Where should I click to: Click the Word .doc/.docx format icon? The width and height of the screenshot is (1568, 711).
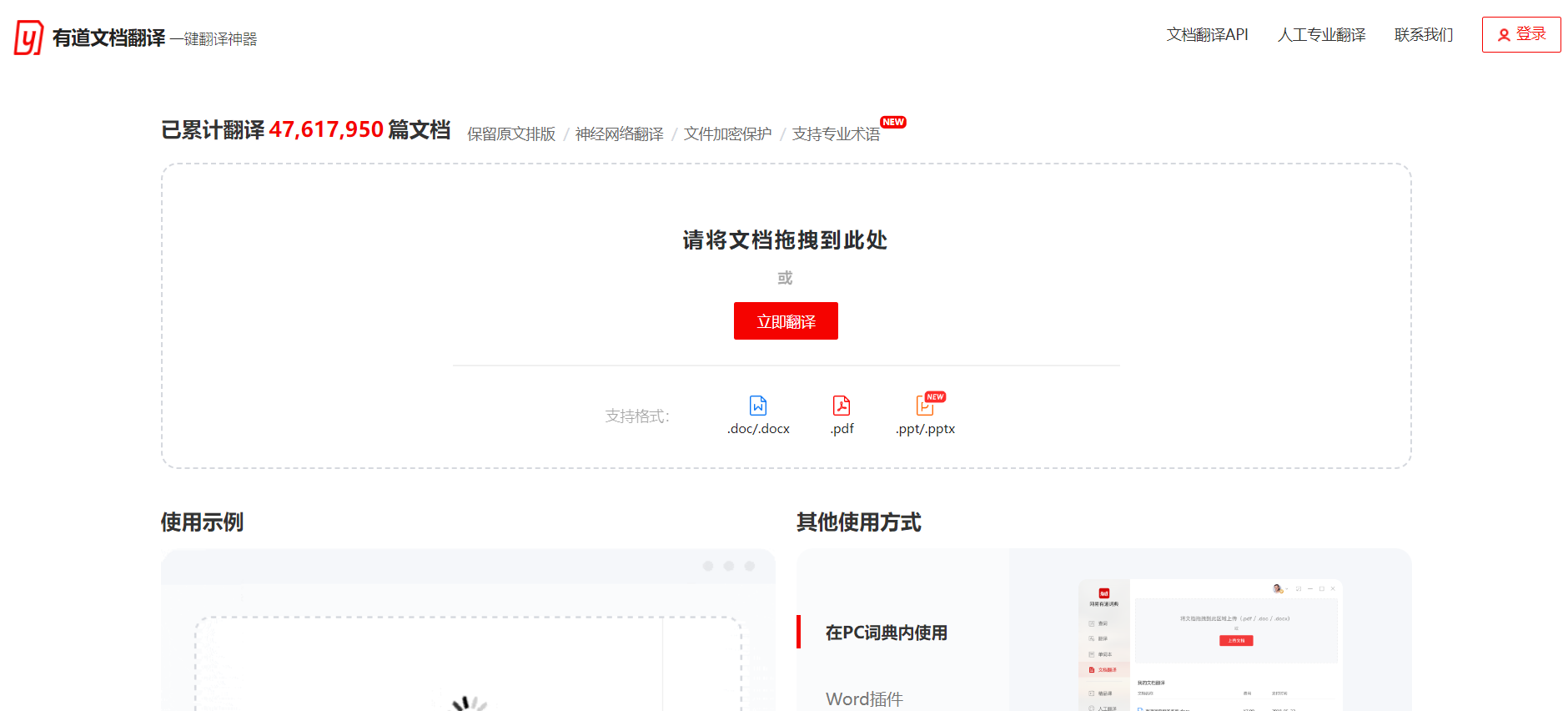point(758,406)
